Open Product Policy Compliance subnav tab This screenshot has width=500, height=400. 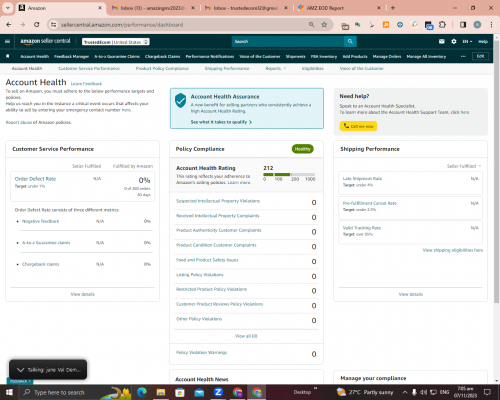[x=162, y=68]
